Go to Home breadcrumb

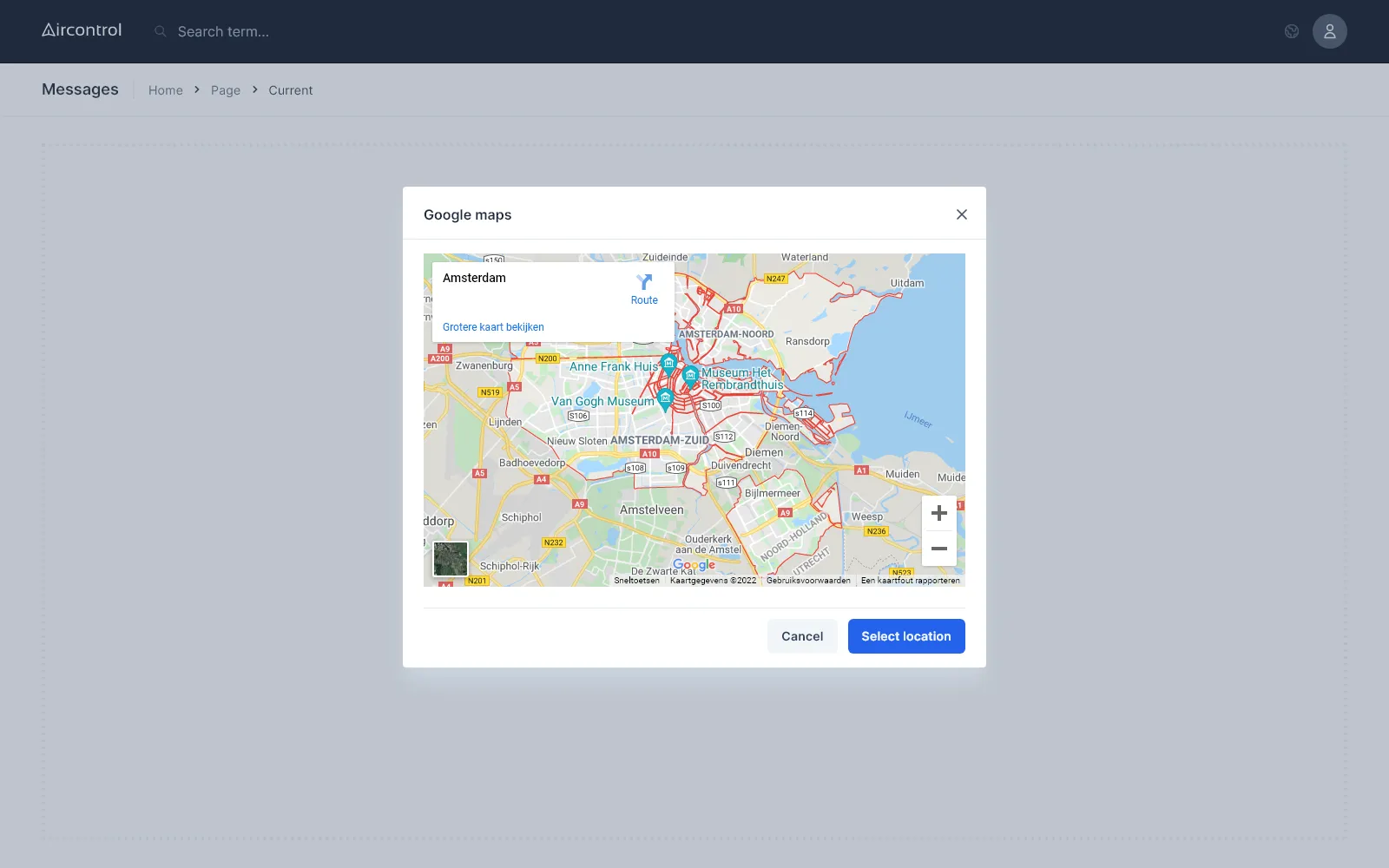[166, 90]
